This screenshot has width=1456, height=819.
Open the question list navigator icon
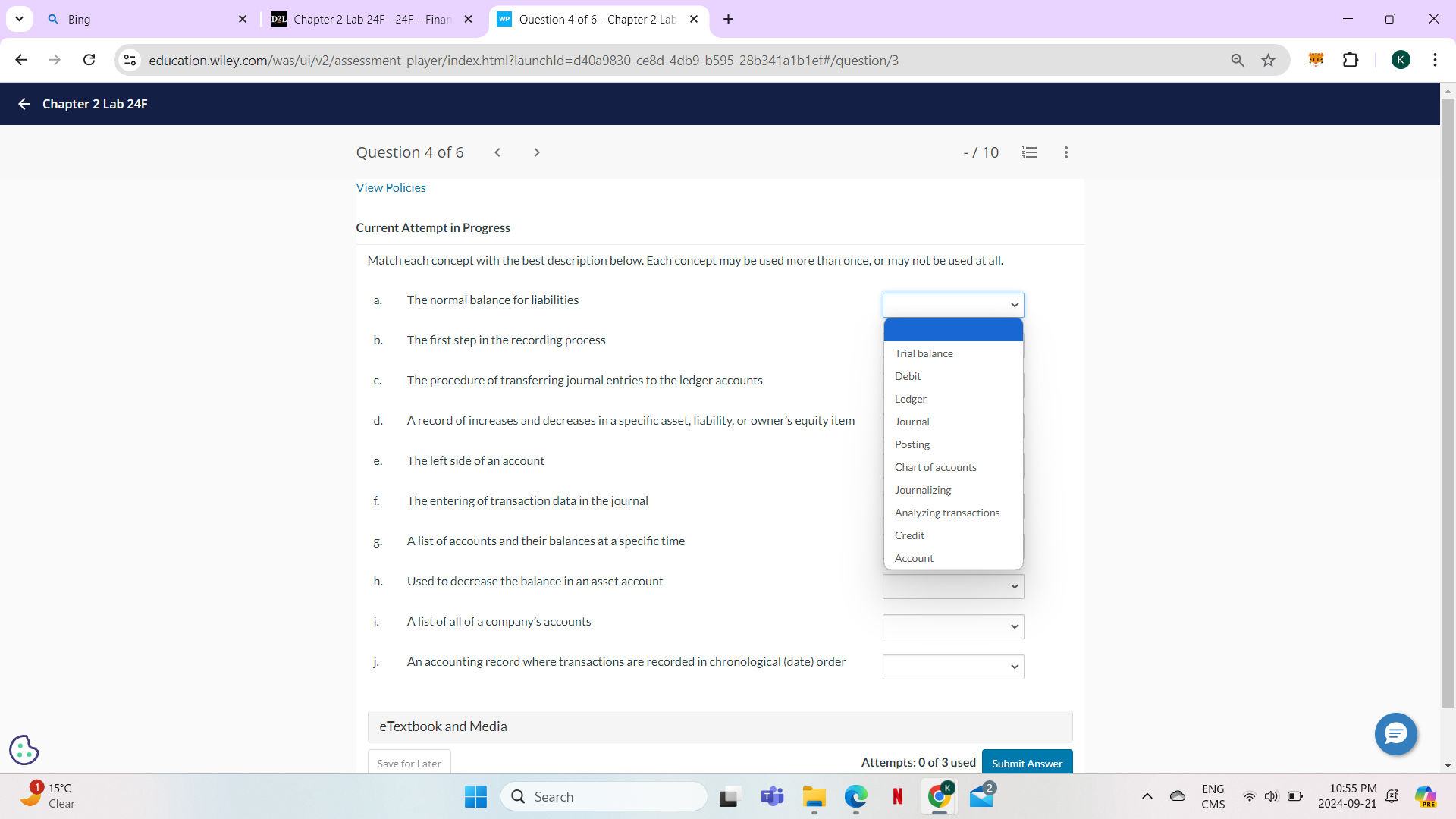click(x=1029, y=152)
